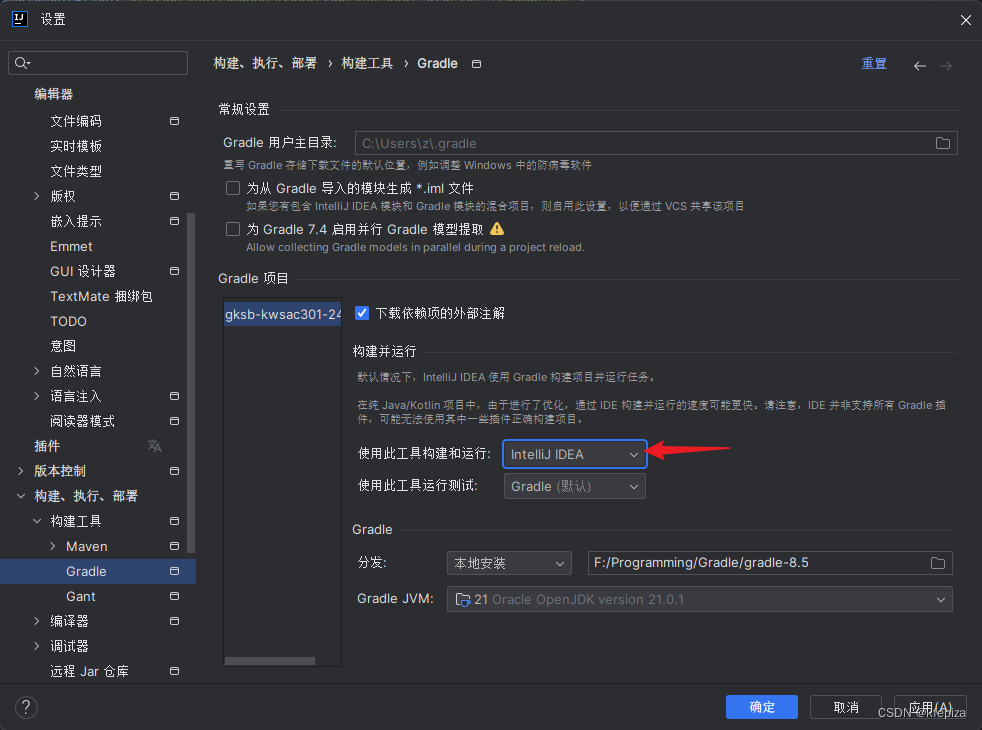Expand the Maven tree node
This screenshot has height=730, width=982.
53,546
